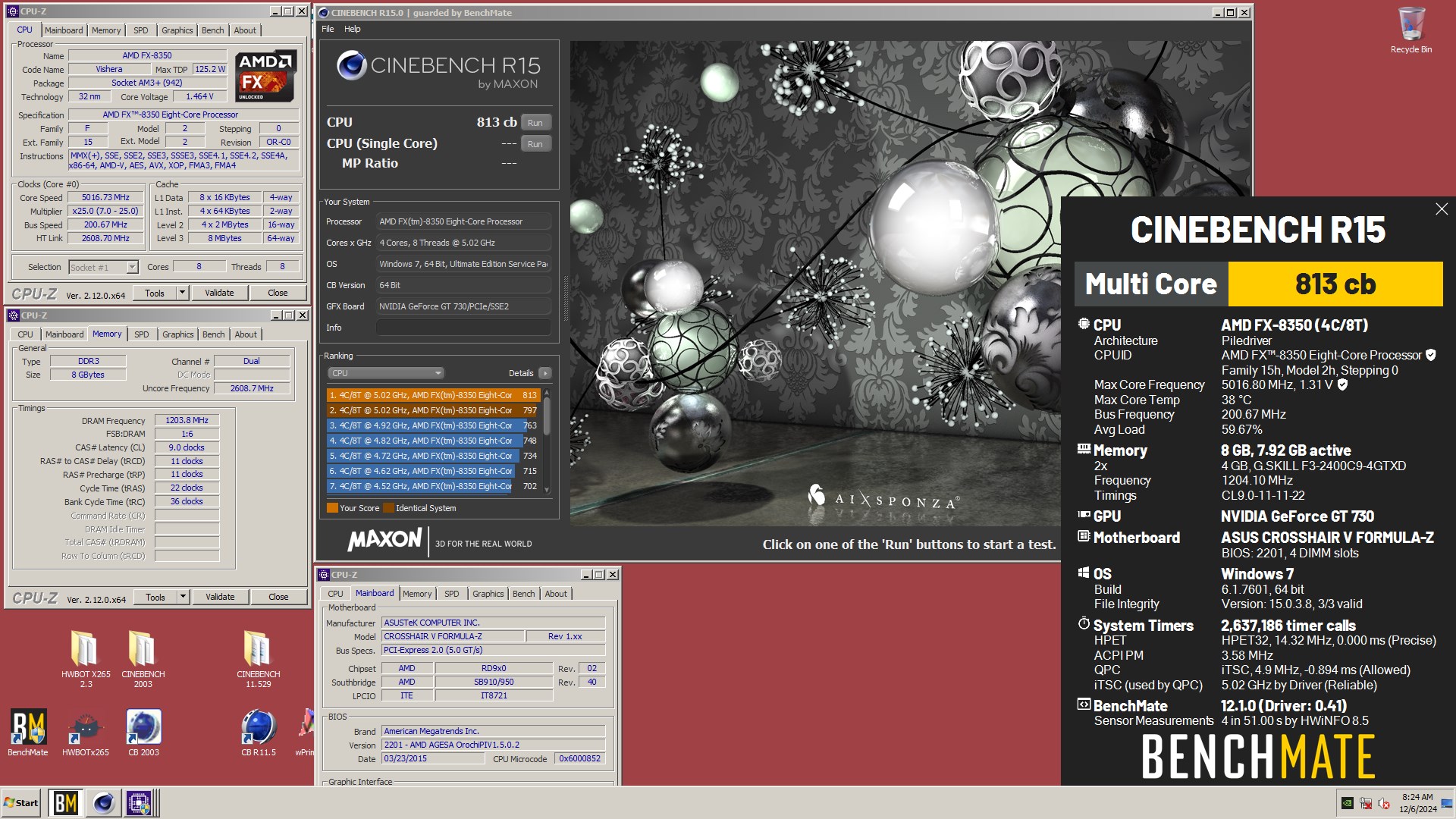Open About tab in Memory CPU-Z window
This screenshot has width=1456, height=819.
click(245, 334)
